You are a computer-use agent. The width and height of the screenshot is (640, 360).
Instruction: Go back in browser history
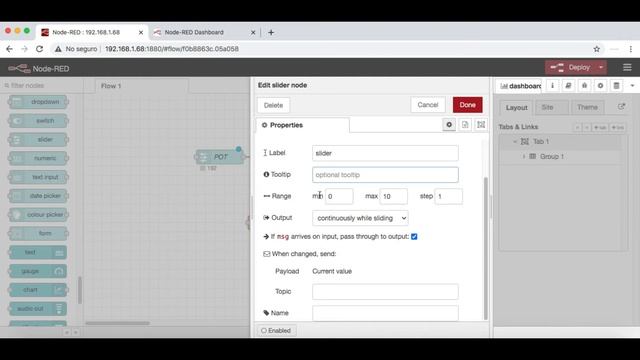tap(9, 49)
